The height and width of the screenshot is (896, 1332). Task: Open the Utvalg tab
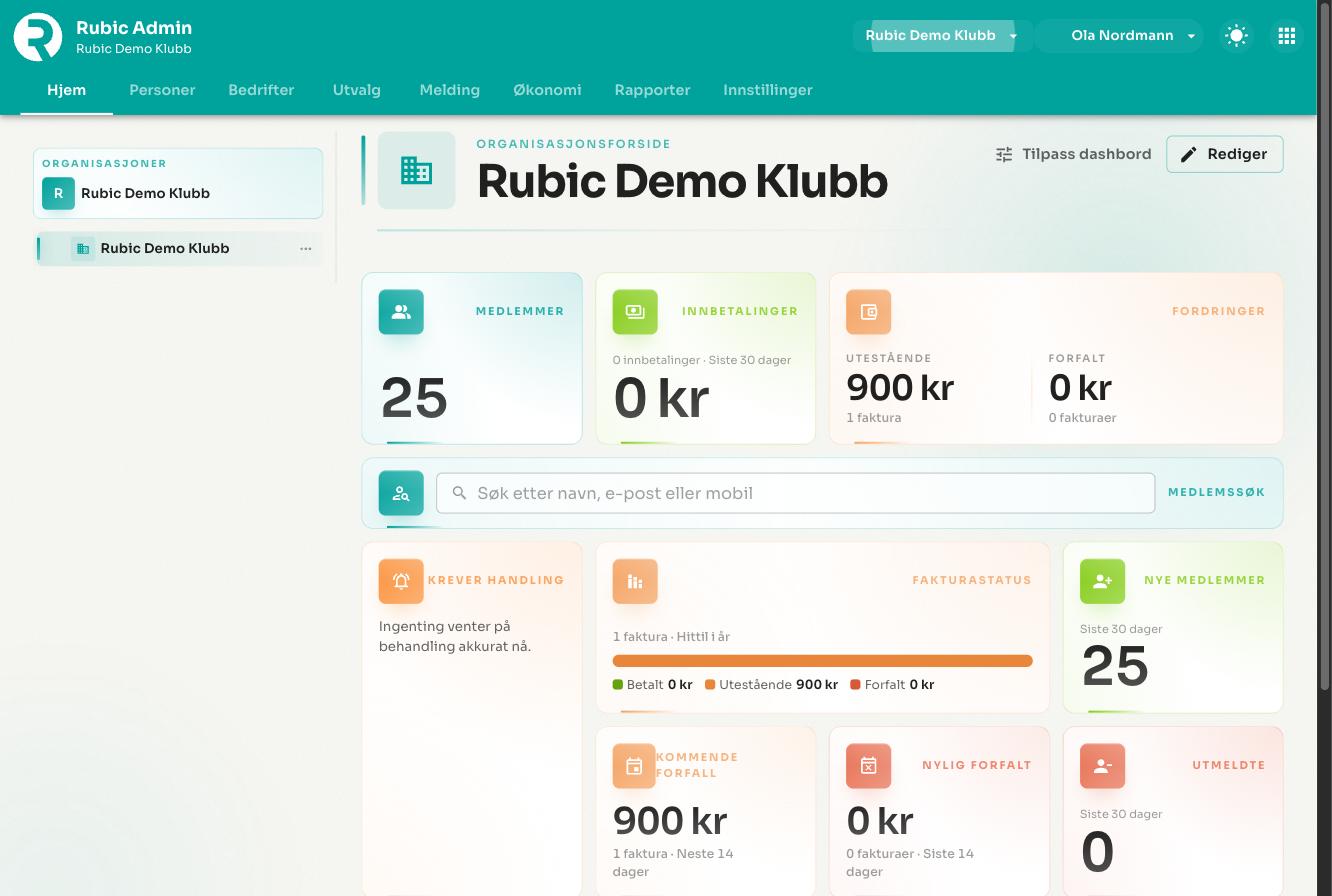(357, 90)
